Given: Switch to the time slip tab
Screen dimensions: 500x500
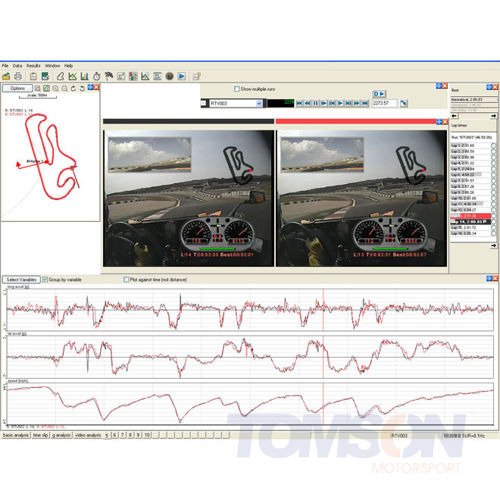Looking at the screenshot, I should click(41, 435).
